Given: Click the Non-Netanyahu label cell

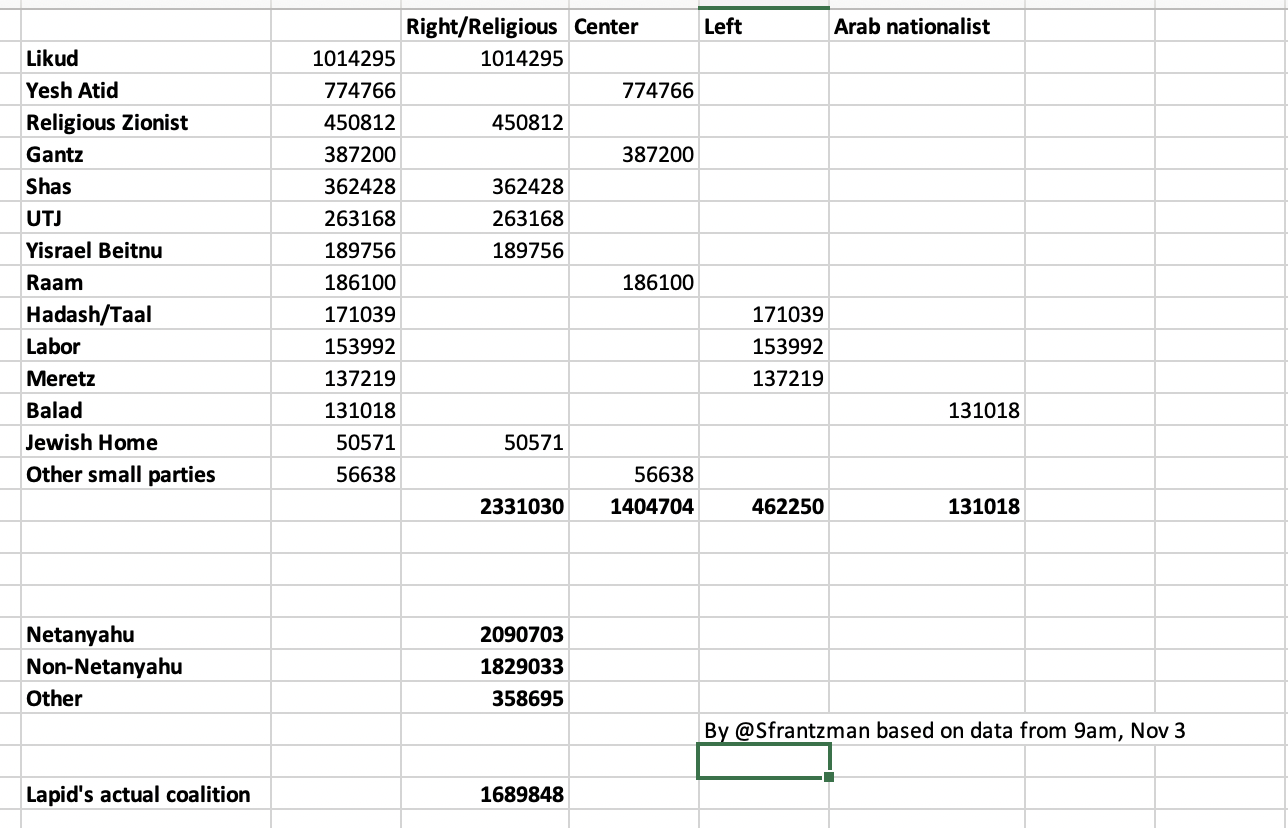Looking at the screenshot, I should coord(104,666).
